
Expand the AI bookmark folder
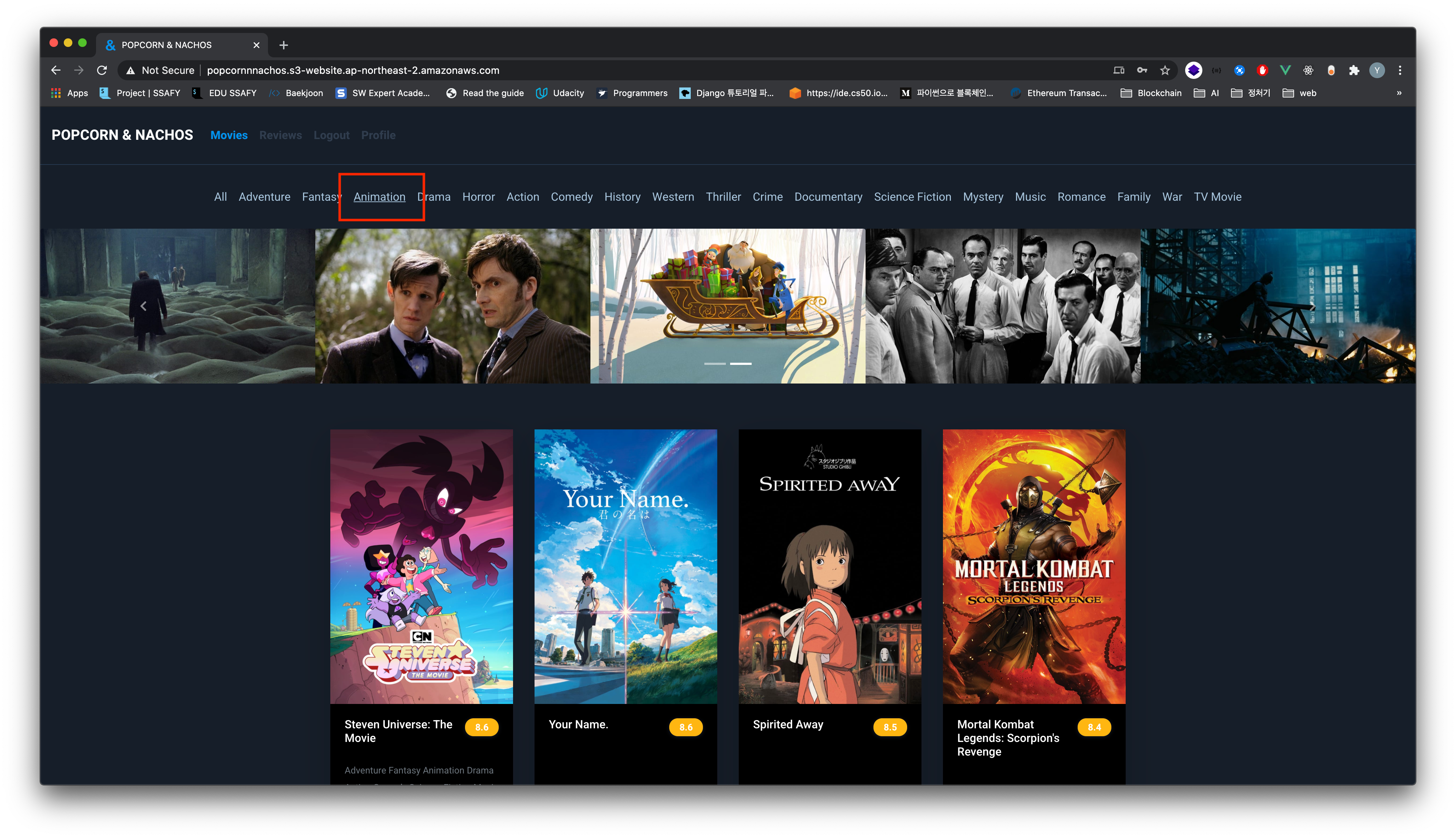[1206, 93]
